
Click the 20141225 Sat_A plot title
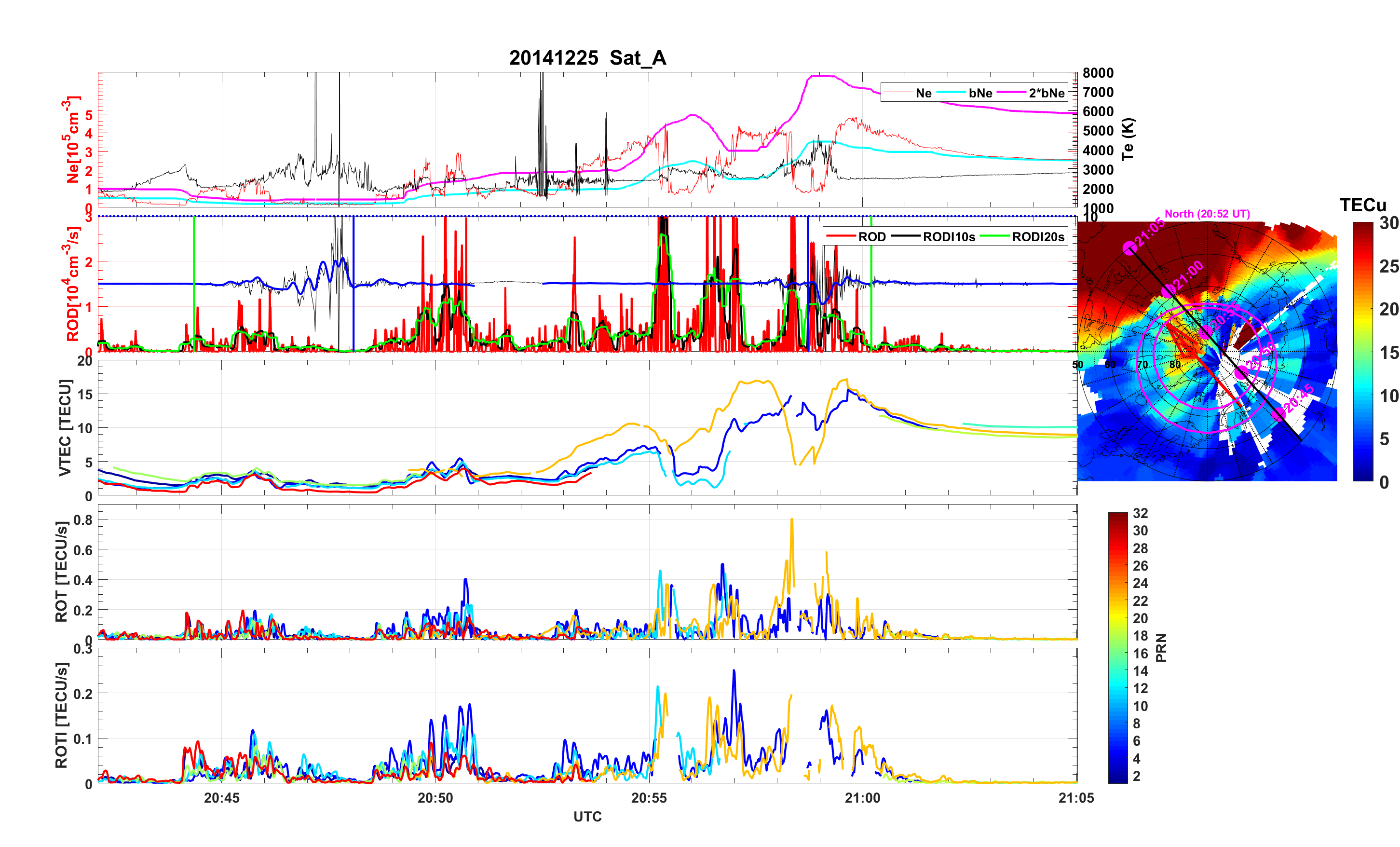coord(587,58)
